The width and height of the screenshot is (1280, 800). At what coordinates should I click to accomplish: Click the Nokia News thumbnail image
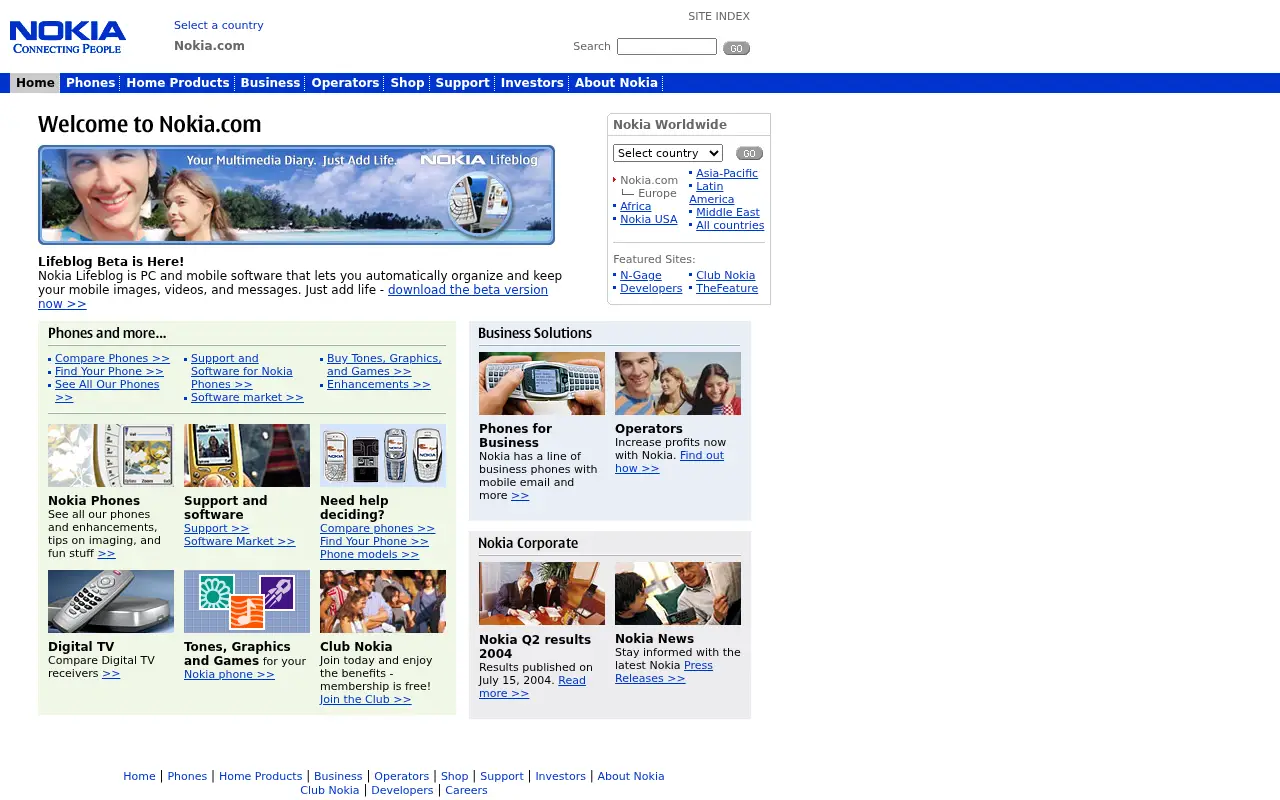click(678, 593)
